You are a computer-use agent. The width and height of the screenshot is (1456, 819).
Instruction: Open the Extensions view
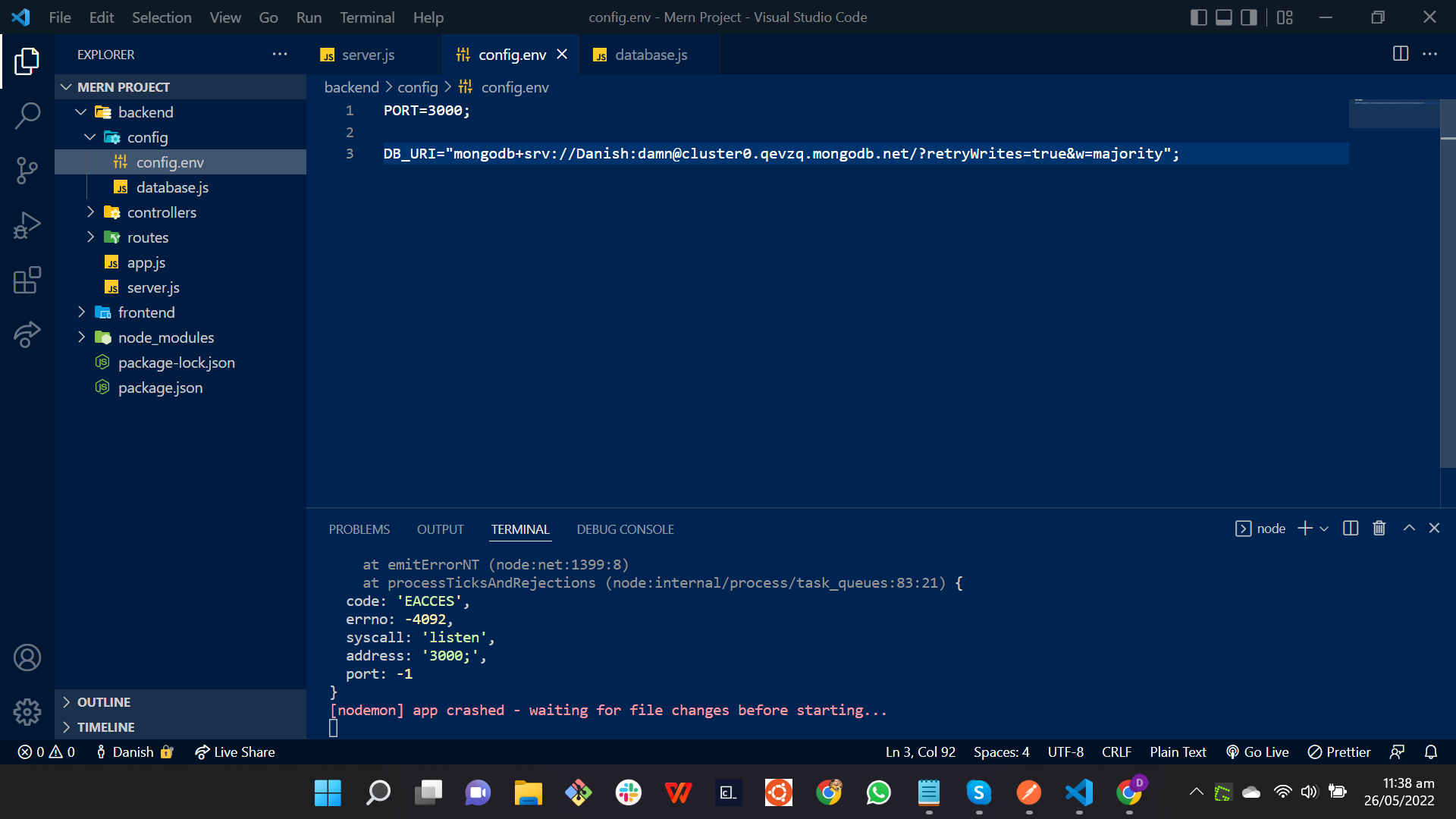pos(27,280)
